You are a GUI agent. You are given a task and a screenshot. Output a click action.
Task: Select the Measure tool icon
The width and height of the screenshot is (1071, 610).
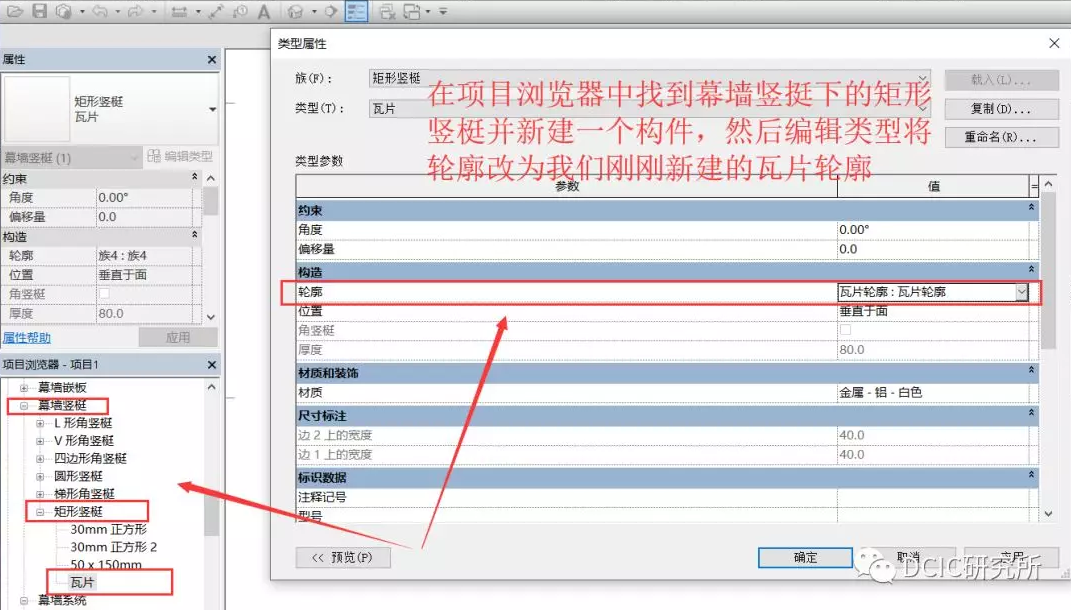coord(180,11)
